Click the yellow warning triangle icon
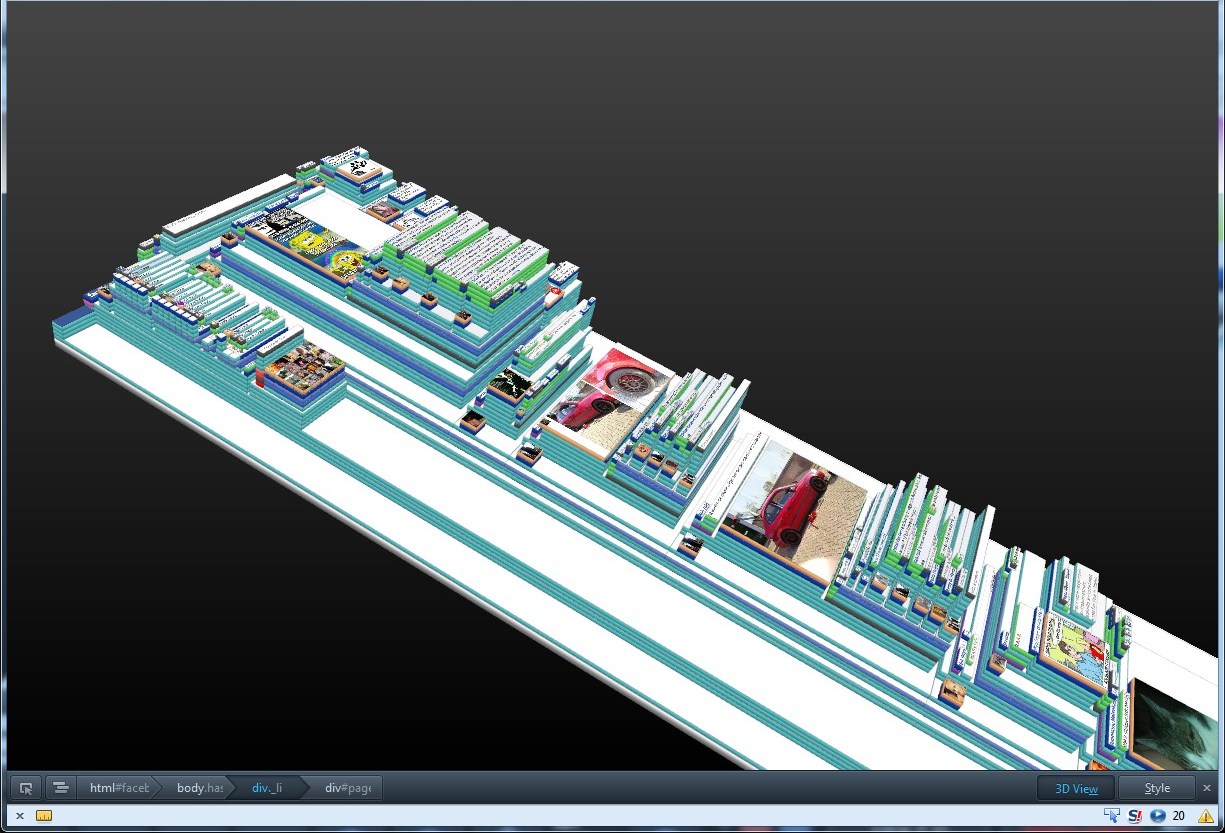 (x=1206, y=816)
